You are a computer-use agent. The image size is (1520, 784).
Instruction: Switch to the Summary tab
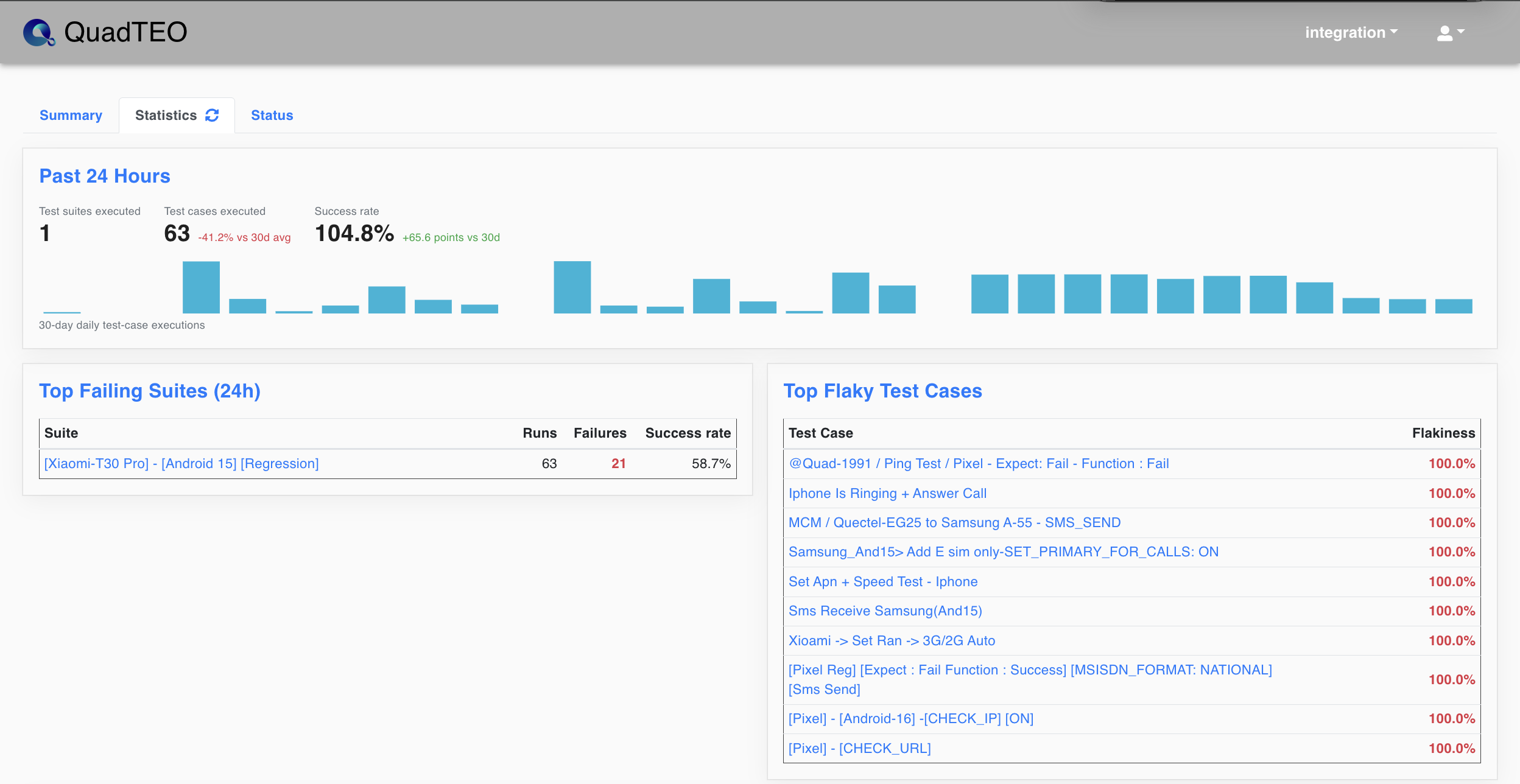click(71, 115)
